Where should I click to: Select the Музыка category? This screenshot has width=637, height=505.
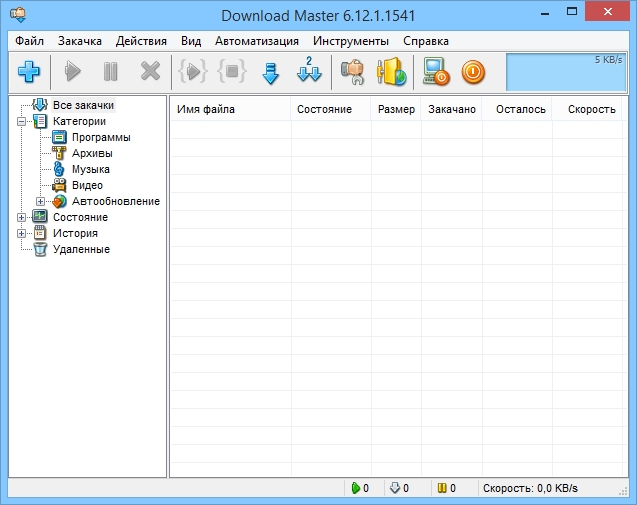tap(90, 169)
